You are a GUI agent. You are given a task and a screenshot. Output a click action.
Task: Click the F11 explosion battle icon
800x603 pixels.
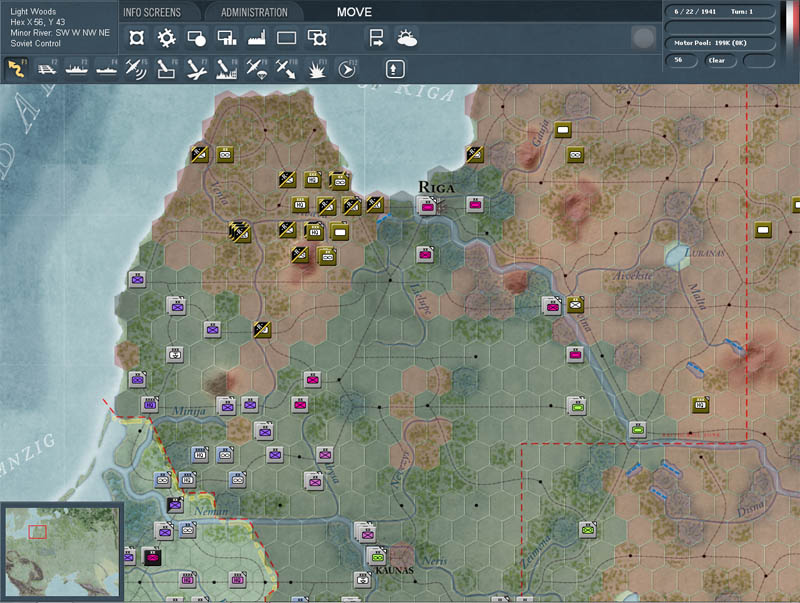(x=317, y=69)
